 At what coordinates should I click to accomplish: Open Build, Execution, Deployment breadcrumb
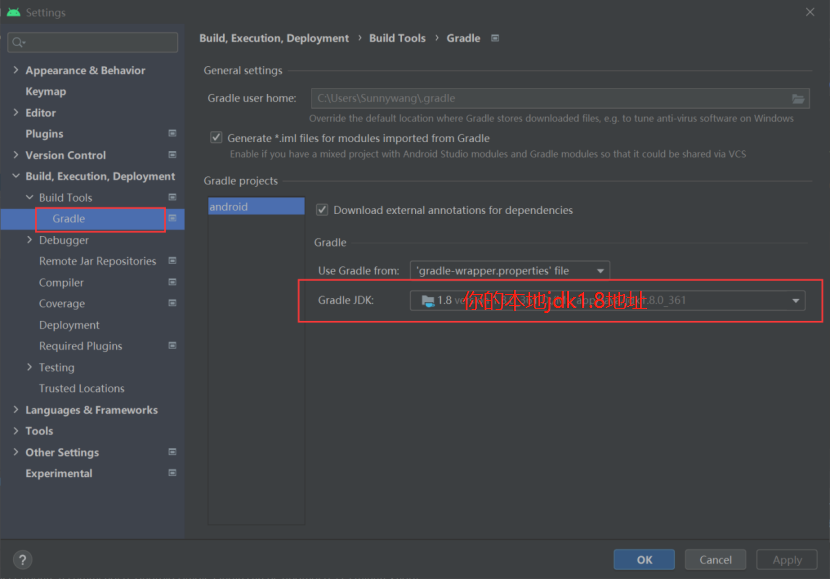pos(273,38)
